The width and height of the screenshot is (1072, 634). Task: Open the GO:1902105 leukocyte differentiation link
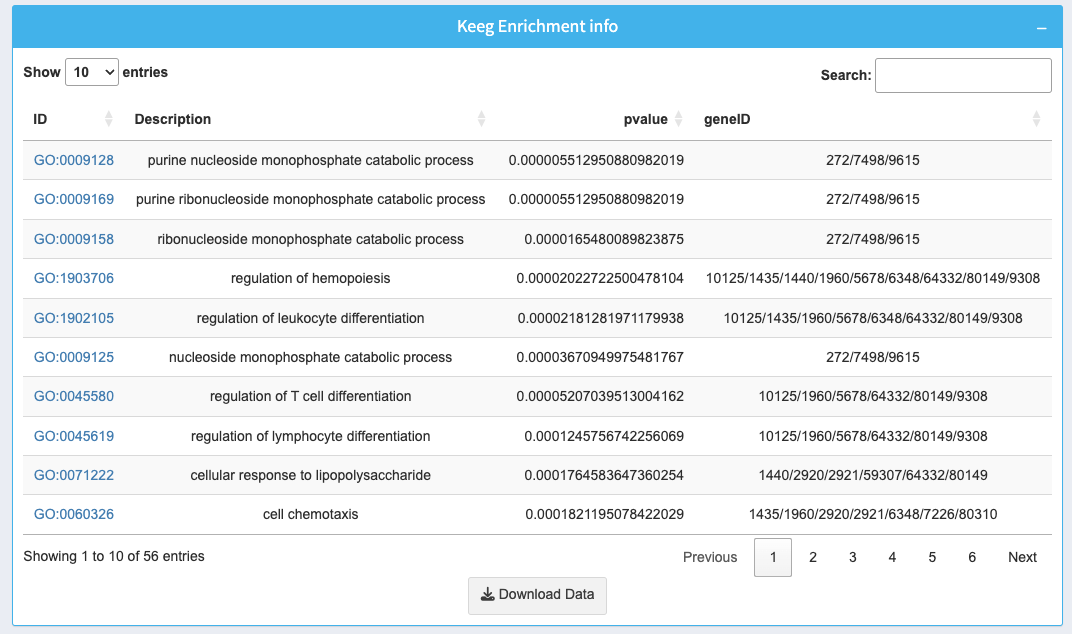coord(74,318)
